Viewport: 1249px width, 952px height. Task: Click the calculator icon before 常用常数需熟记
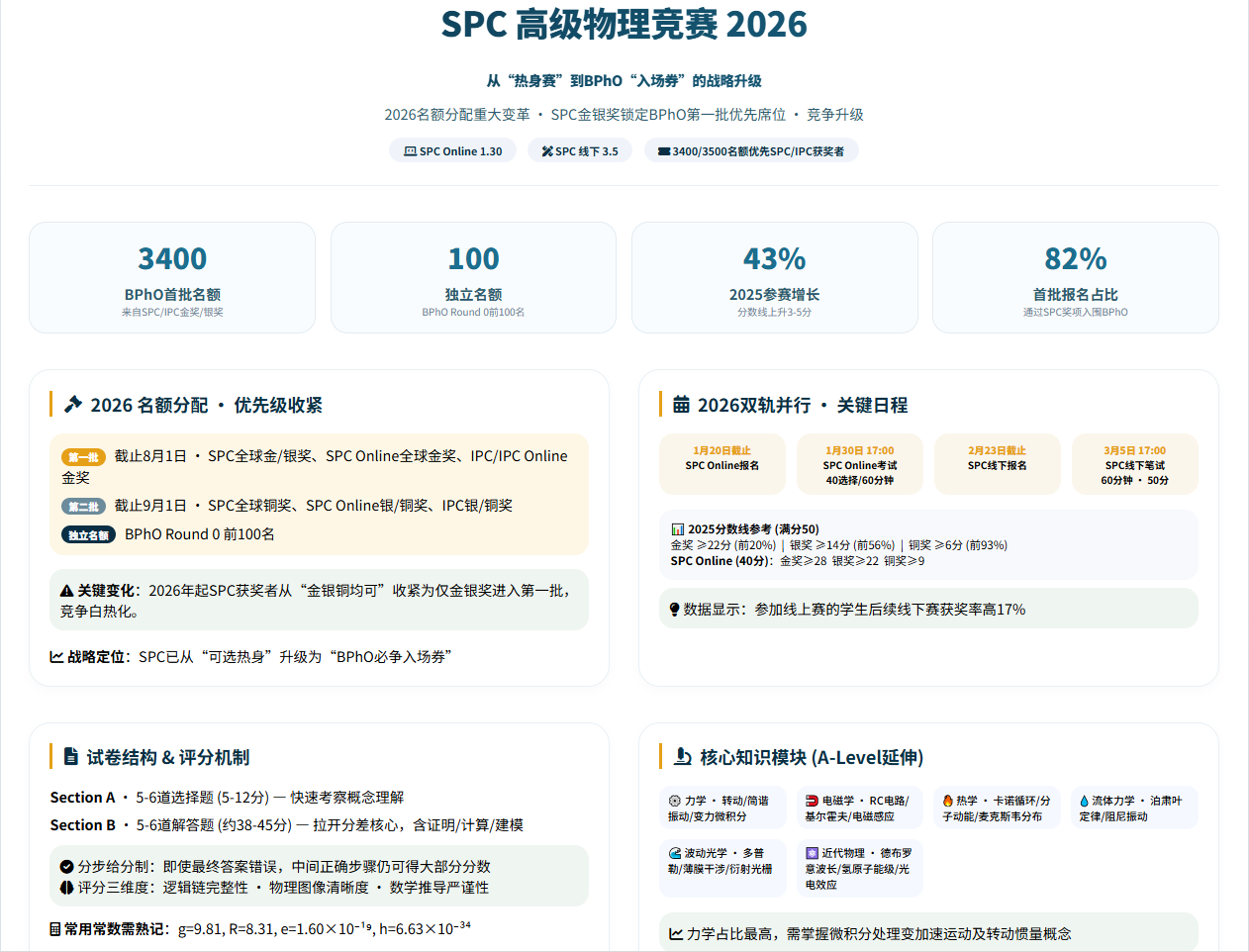tap(55, 929)
